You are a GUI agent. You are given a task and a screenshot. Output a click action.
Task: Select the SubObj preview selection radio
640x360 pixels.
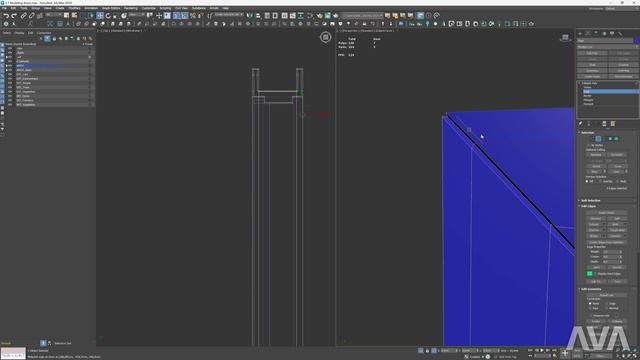point(600,181)
